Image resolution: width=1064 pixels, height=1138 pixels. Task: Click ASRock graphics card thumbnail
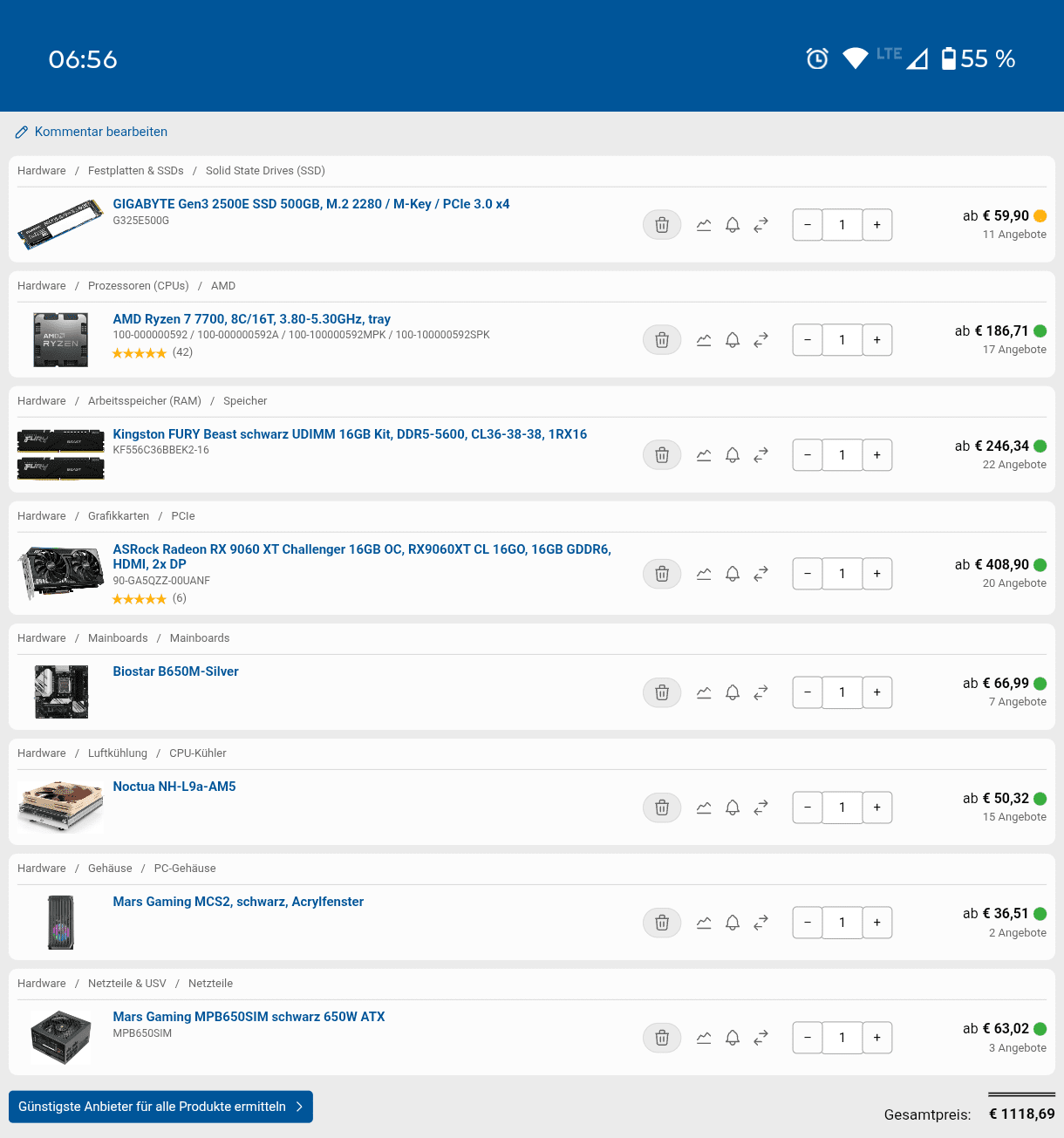(x=61, y=574)
